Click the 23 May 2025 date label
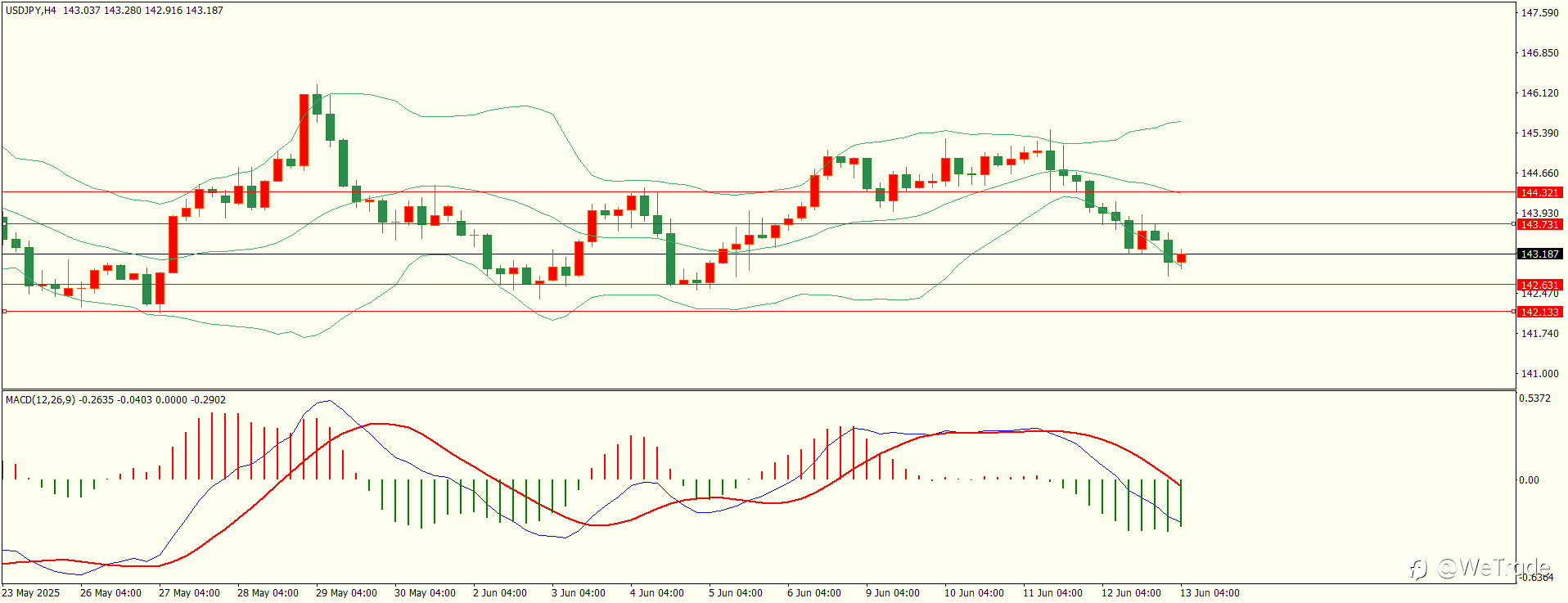 pos(31,593)
